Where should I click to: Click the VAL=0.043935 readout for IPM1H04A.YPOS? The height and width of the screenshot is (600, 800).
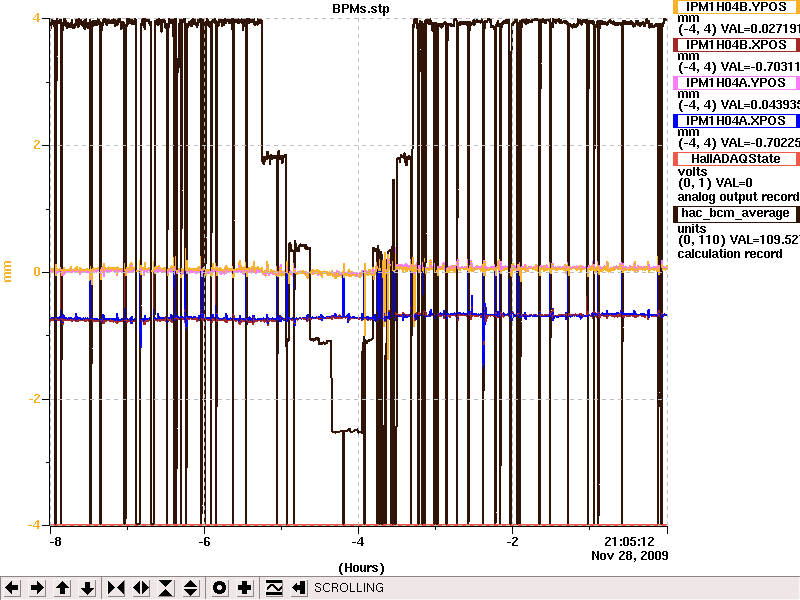(x=760, y=105)
